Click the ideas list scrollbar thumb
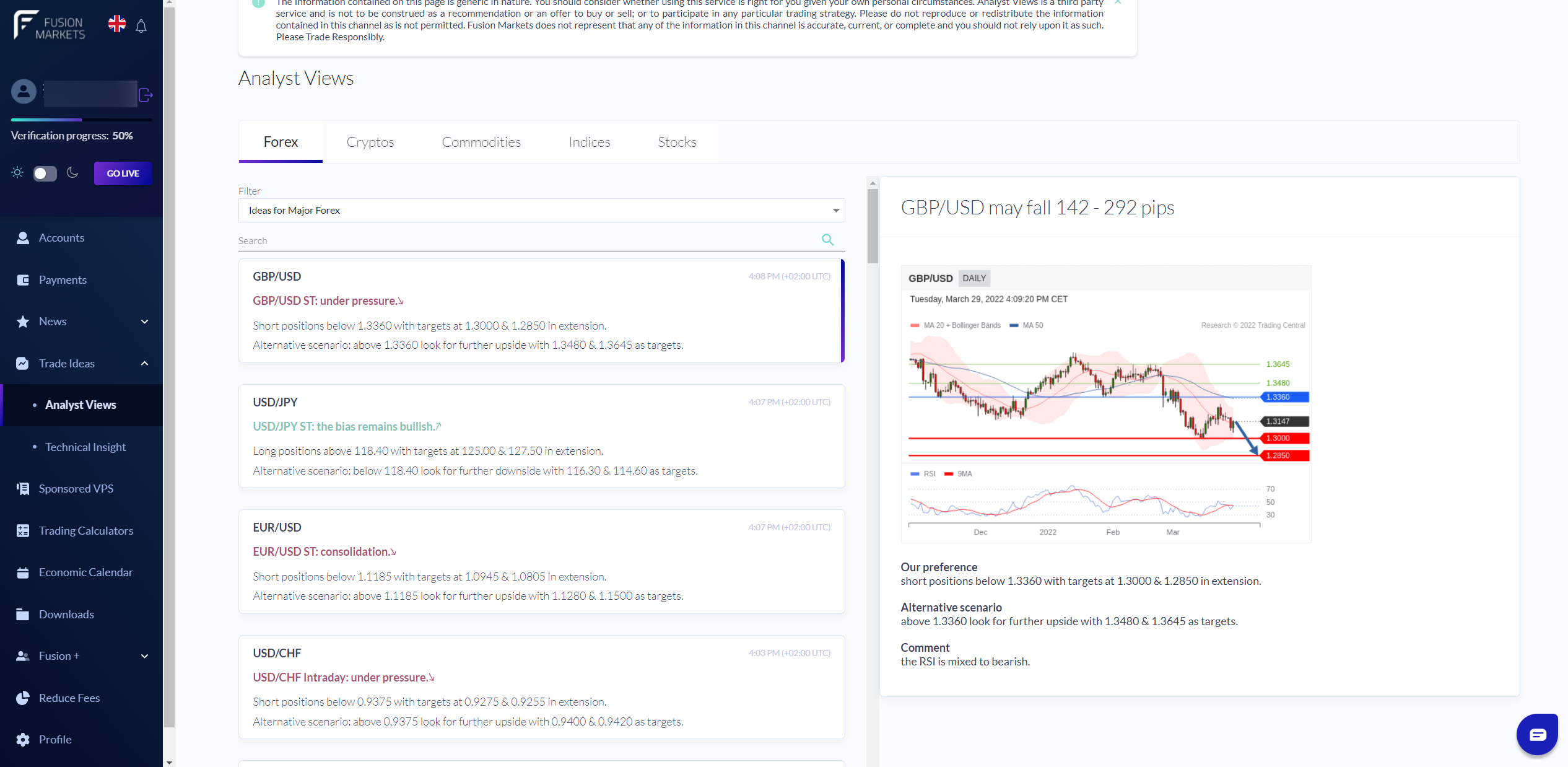 [x=873, y=226]
